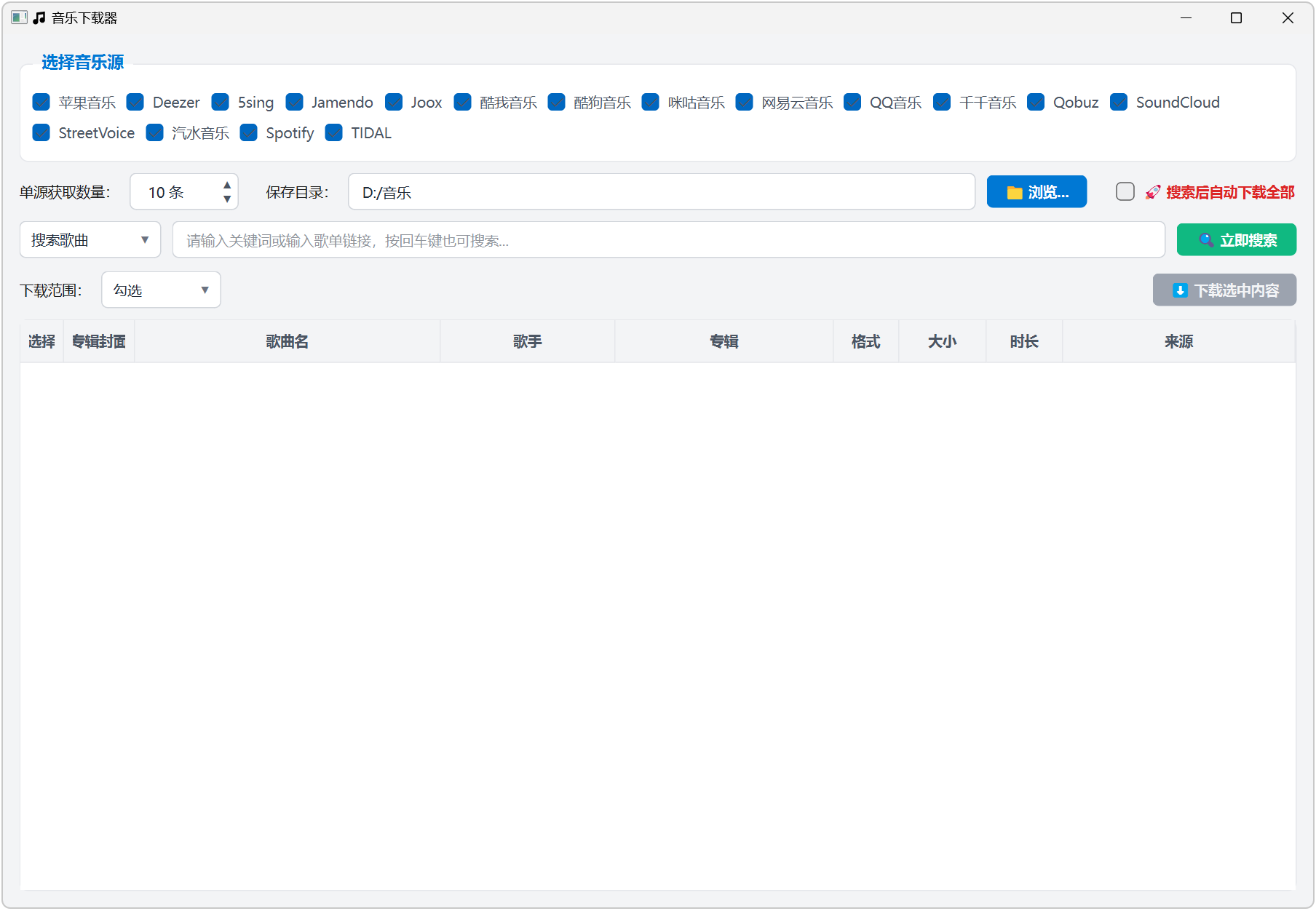Disable the 酷狗音乐 source
Screen dimensions: 1316x911
click(557, 103)
